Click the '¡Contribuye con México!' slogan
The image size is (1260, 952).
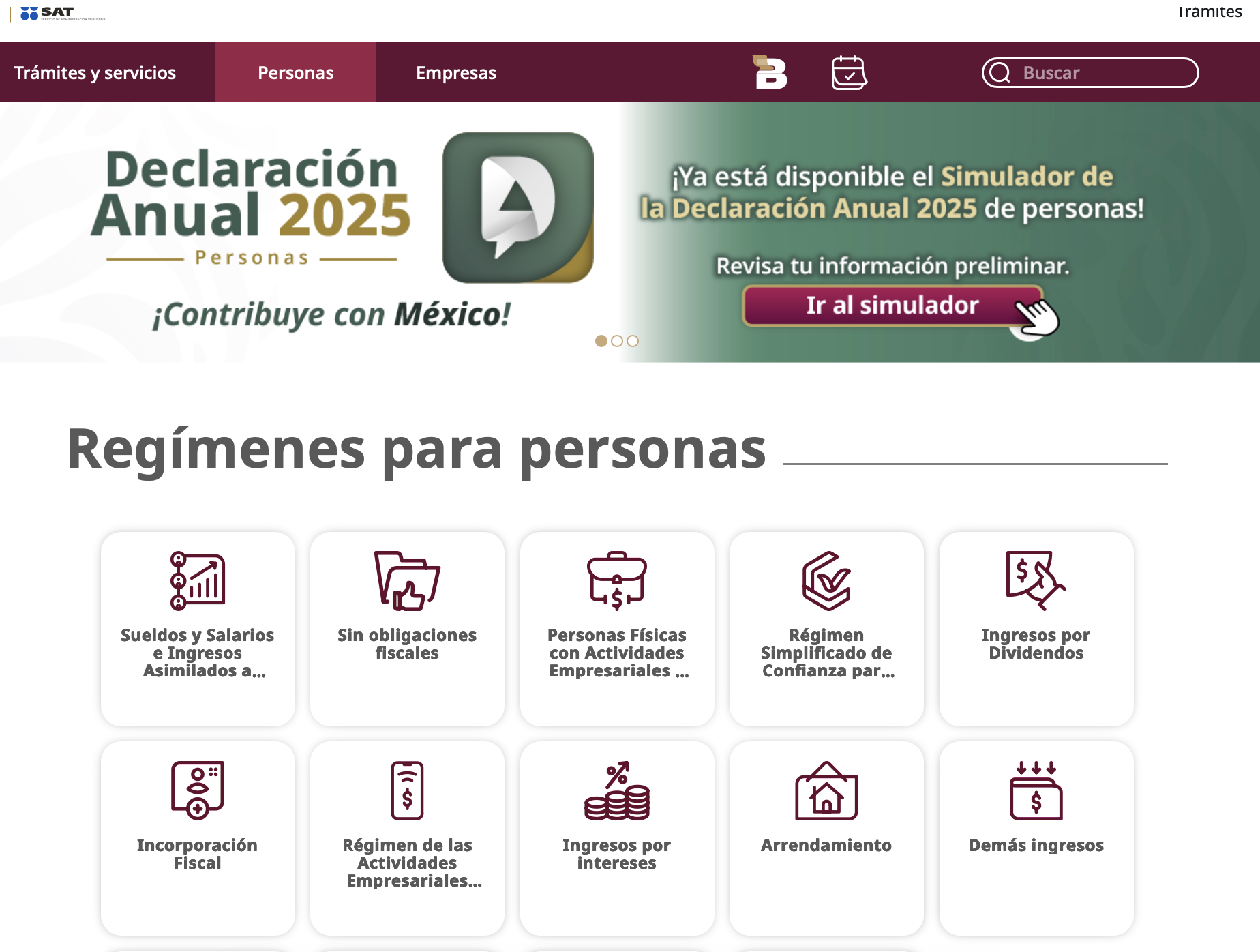pyautogui.click(x=331, y=314)
